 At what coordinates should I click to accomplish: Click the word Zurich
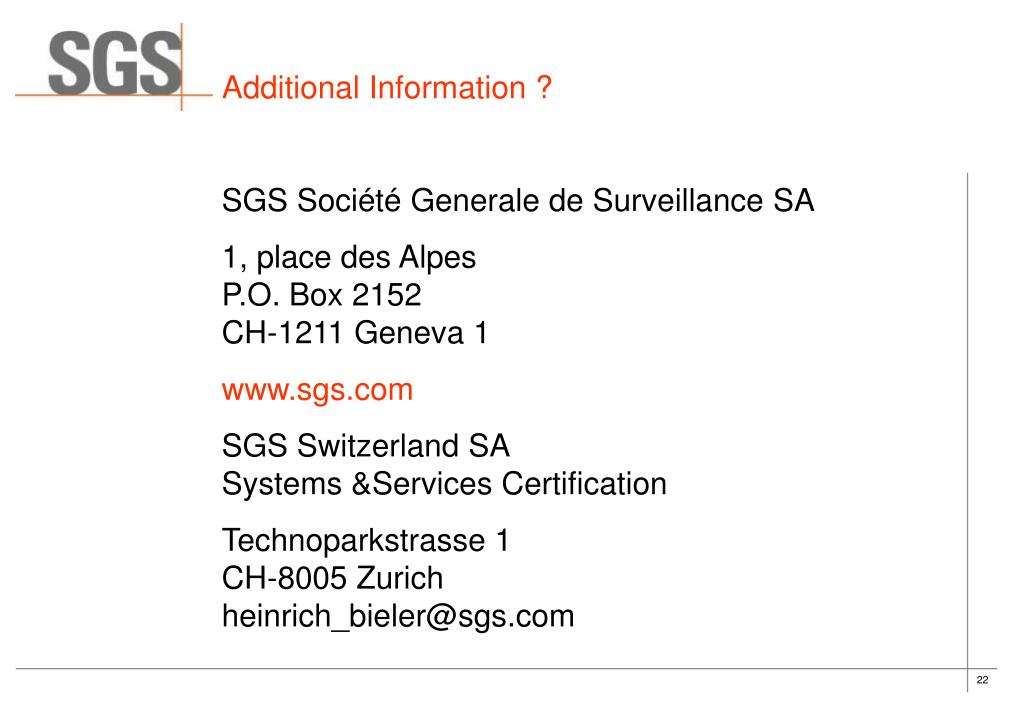[400, 578]
